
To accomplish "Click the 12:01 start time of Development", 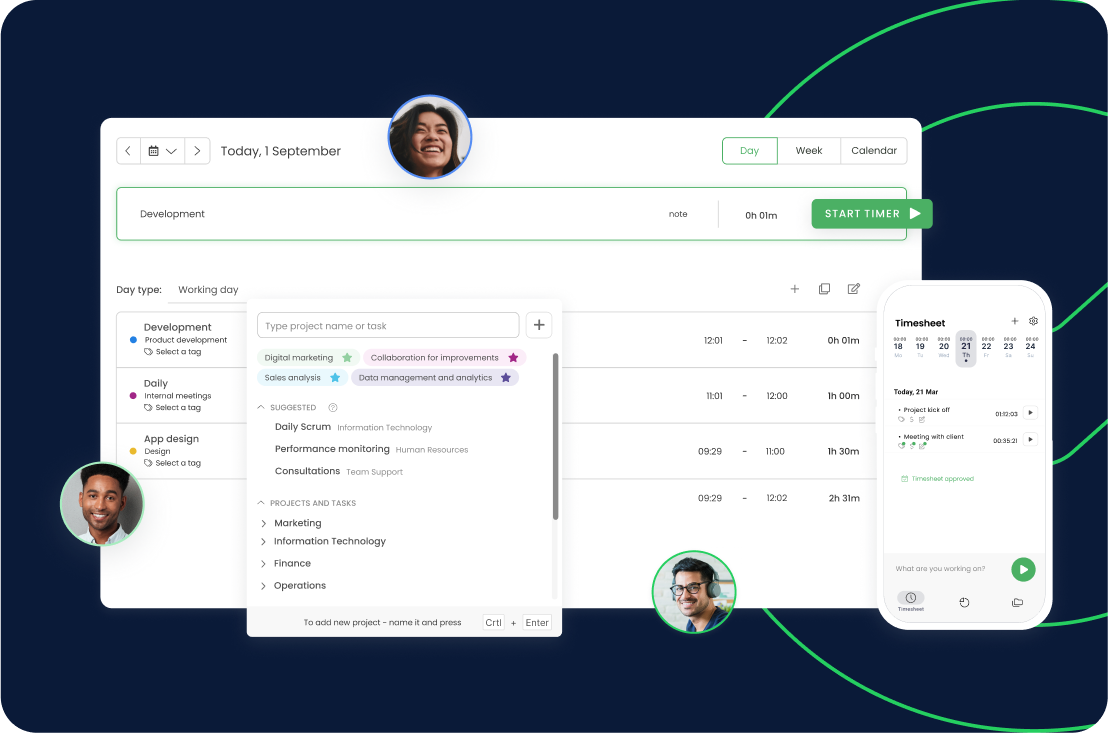I will (x=713, y=341).
